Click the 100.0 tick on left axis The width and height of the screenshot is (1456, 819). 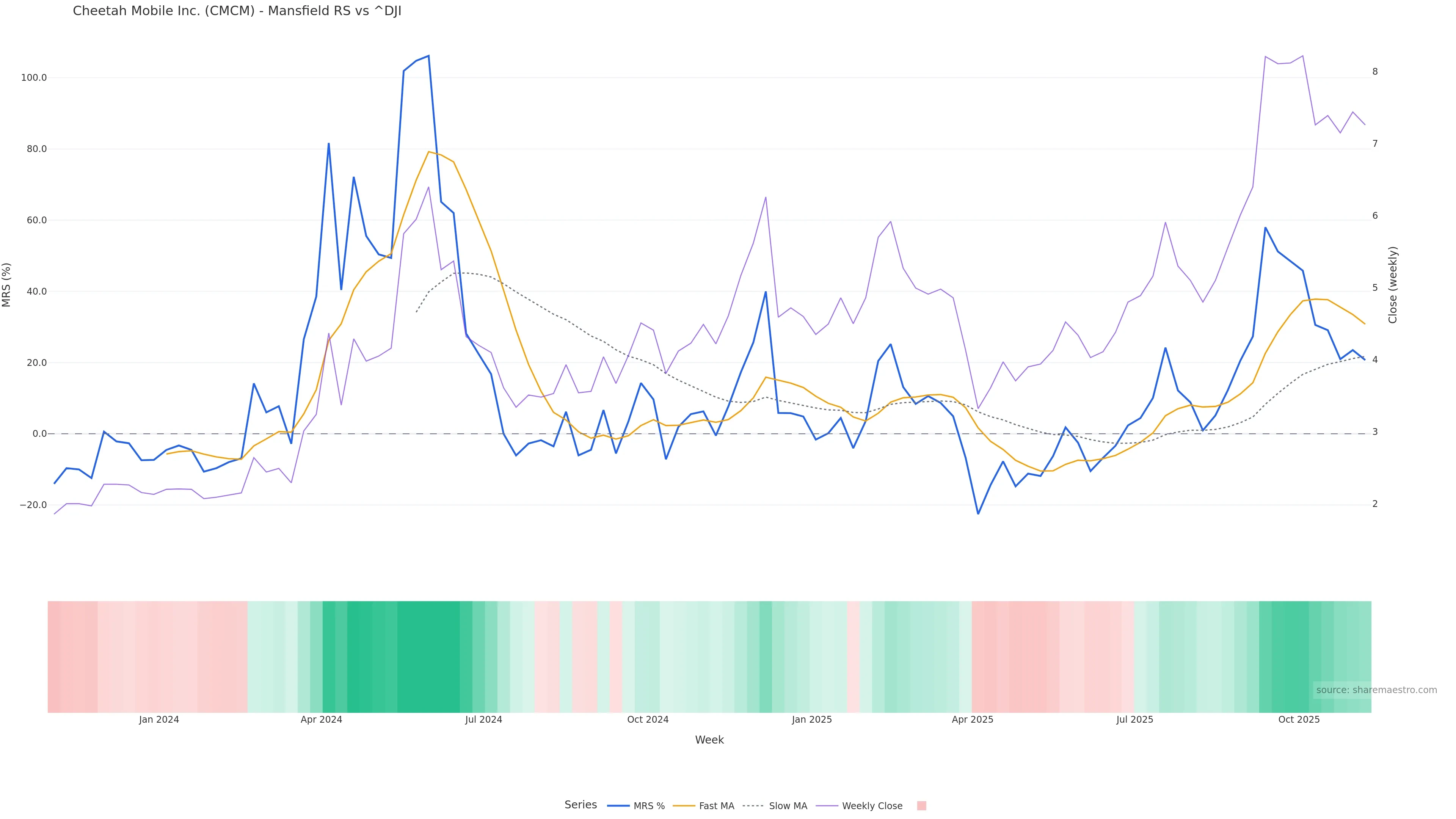point(34,77)
